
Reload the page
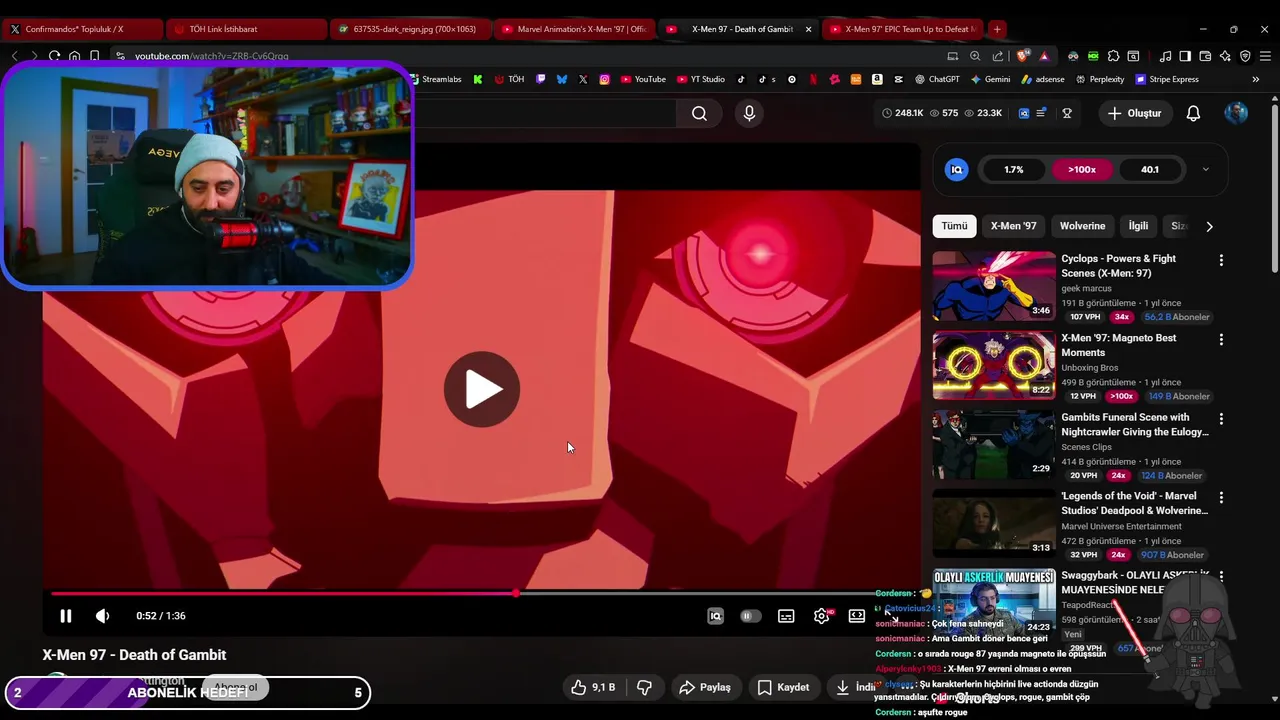[x=54, y=56]
